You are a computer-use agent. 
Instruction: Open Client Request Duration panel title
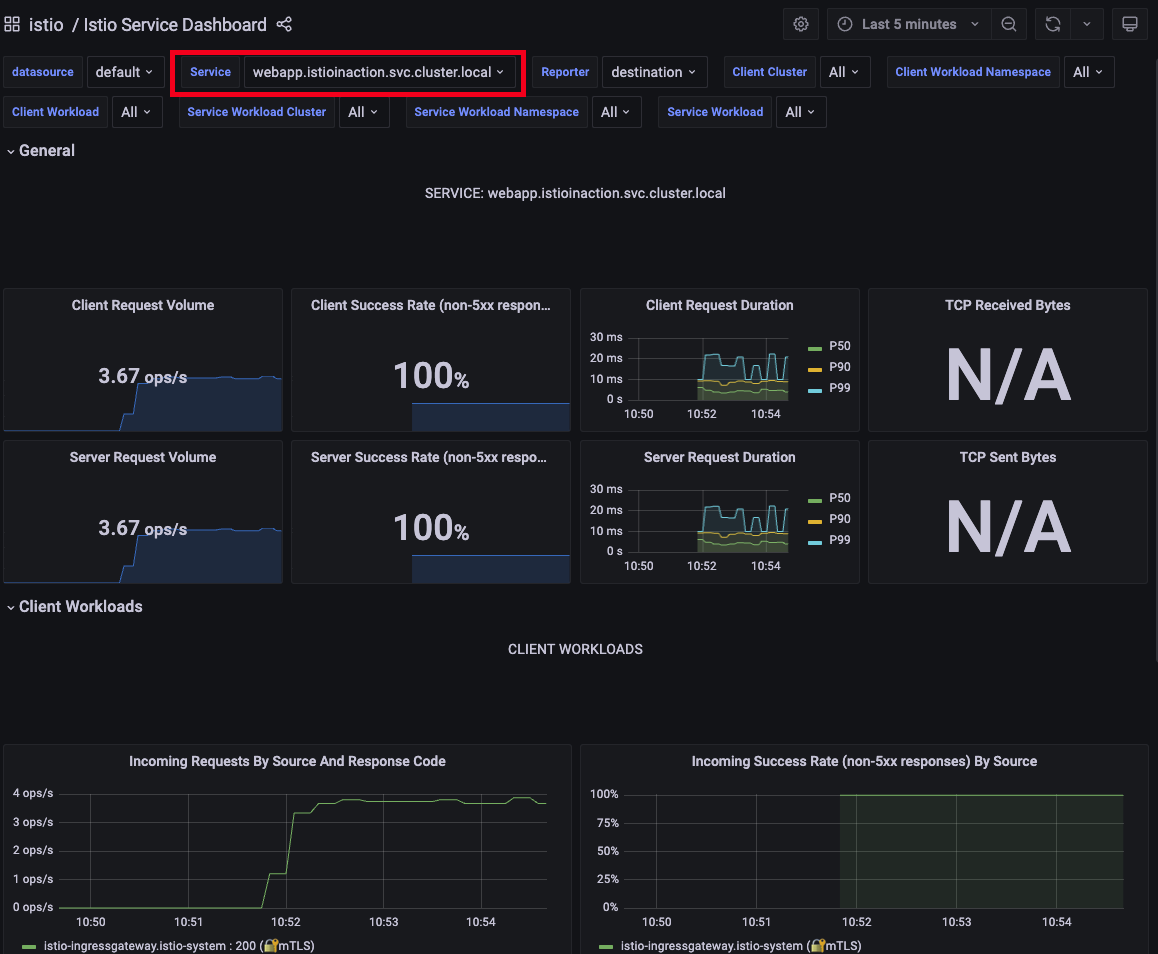719,305
